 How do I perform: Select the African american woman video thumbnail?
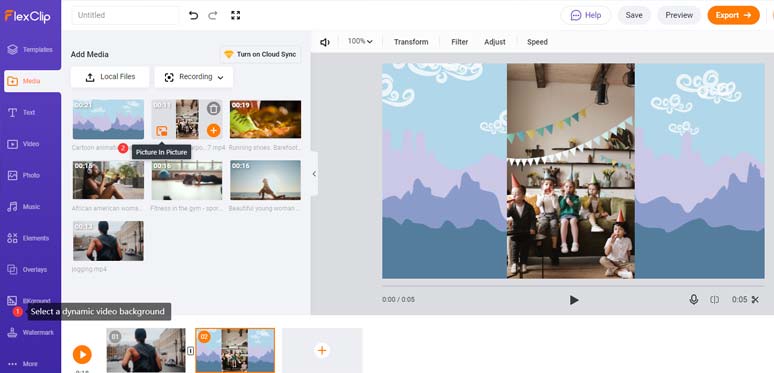click(109, 180)
